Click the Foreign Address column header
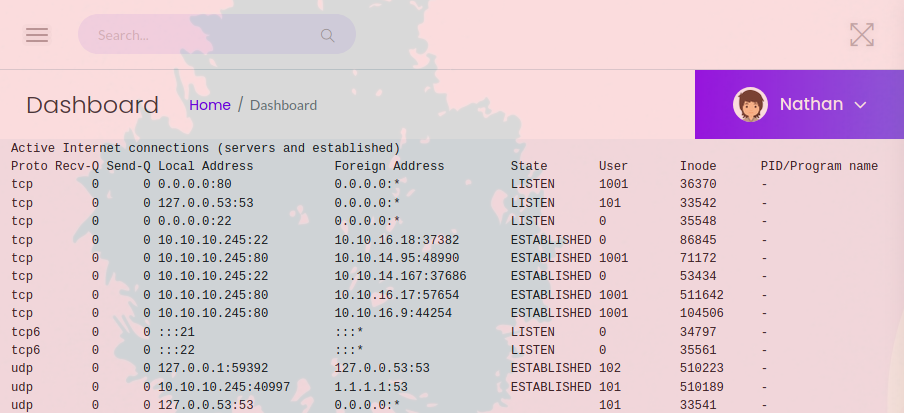Image resolution: width=904 pixels, height=413 pixels. tap(389, 166)
